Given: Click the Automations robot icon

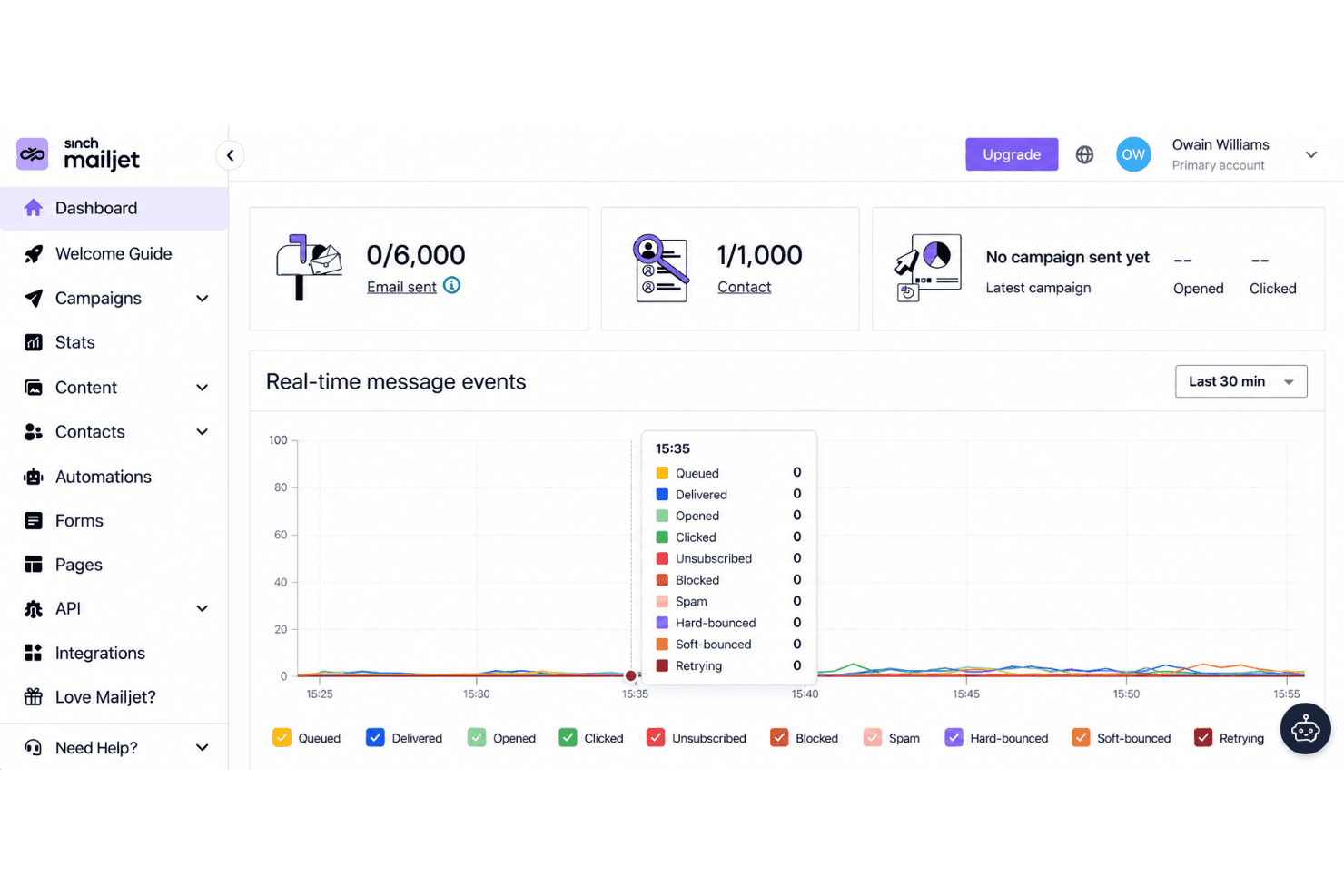Looking at the screenshot, I should coord(34,477).
